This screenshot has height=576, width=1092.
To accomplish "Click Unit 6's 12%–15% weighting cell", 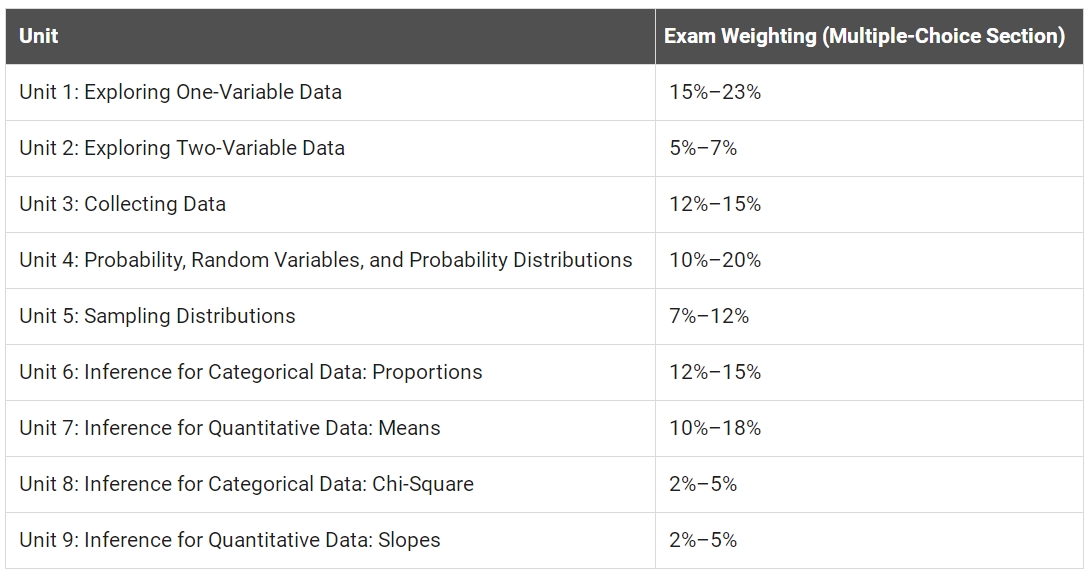I will (x=869, y=372).
